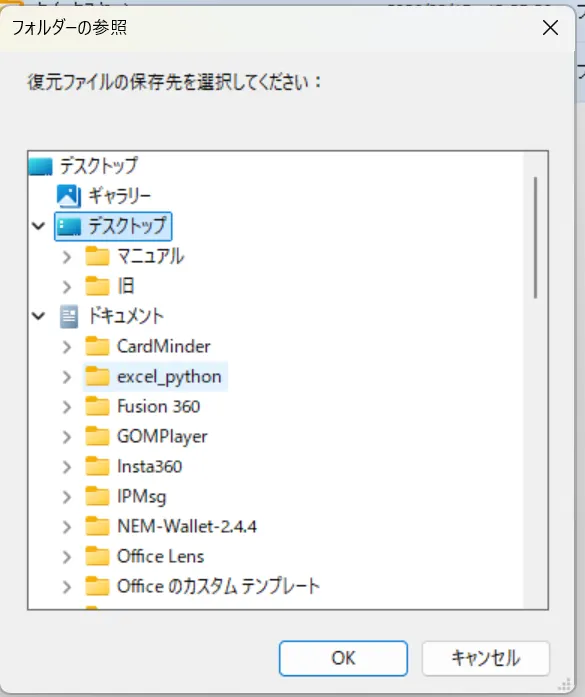Select the CardMinder folder label
The width and height of the screenshot is (585, 697).
(x=164, y=346)
